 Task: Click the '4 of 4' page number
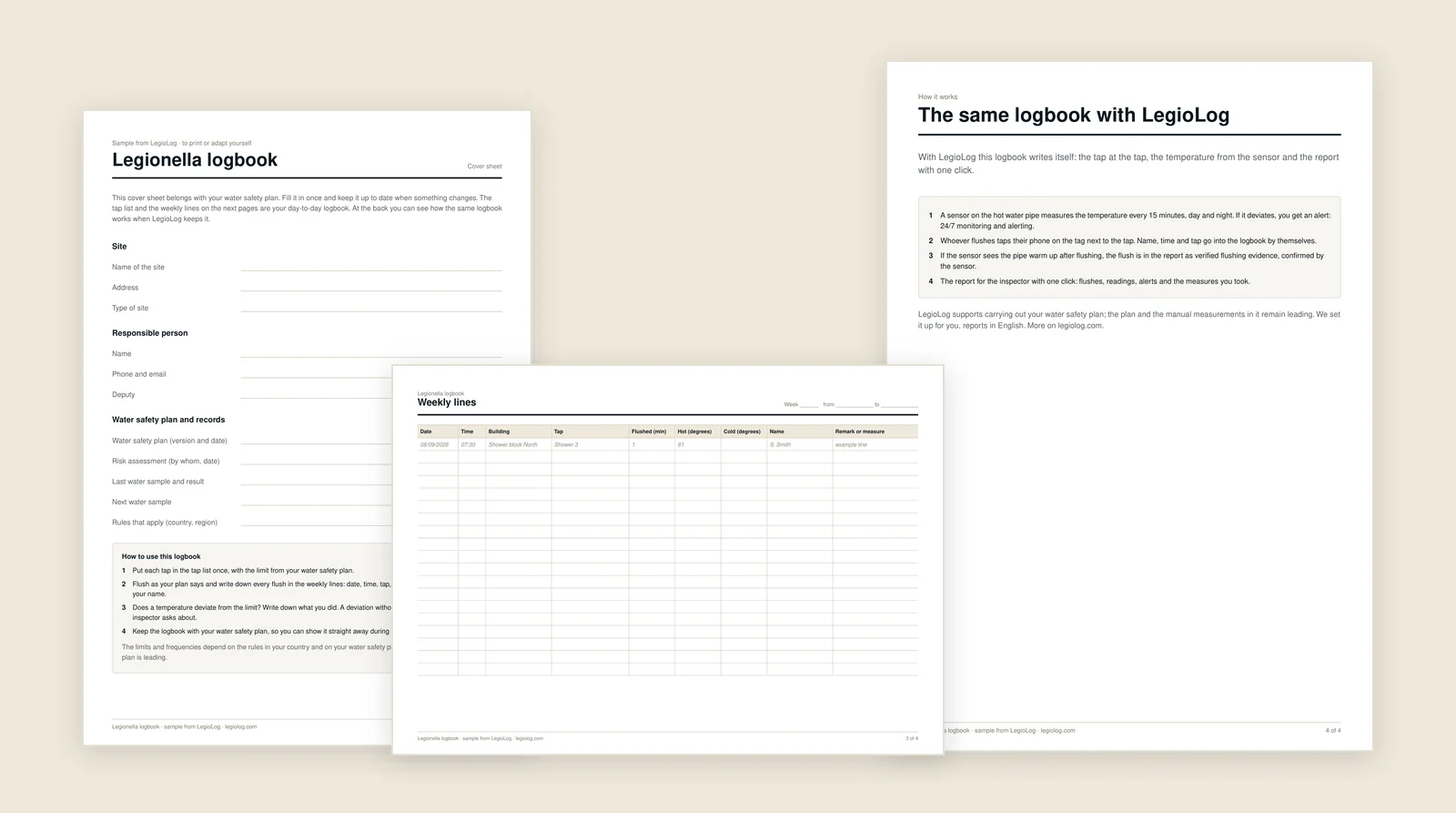[1333, 730]
